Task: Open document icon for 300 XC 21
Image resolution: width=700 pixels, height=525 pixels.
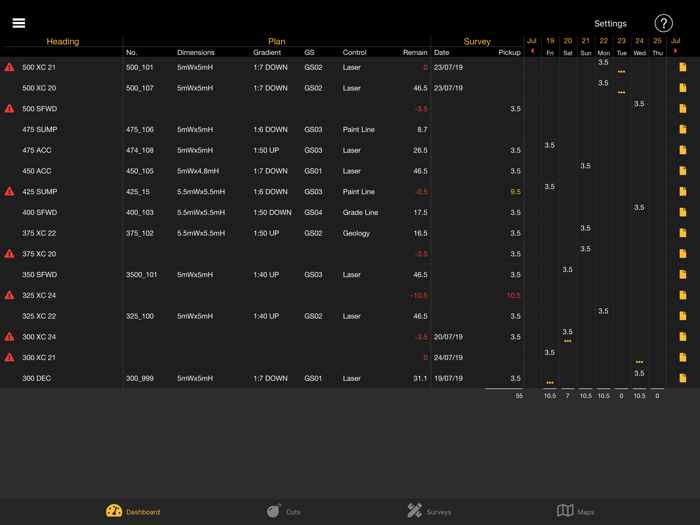Action: click(x=683, y=358)
